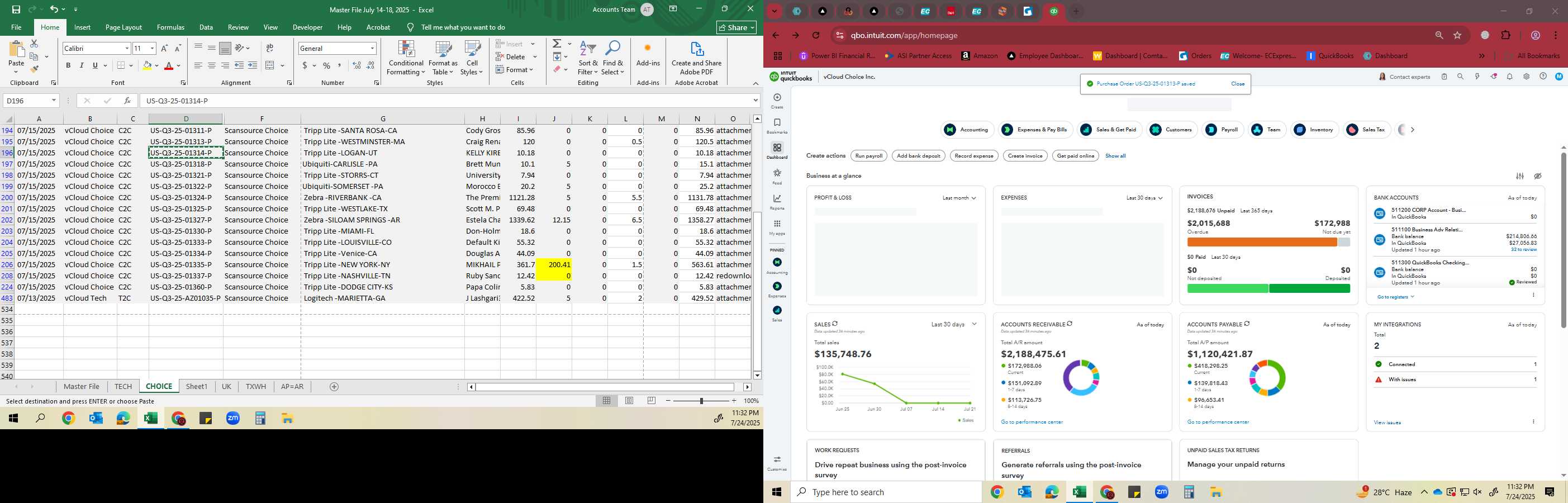Bookmark this page with the star icon
This screenshot has height=503, width=1568.
point(1458,35)
